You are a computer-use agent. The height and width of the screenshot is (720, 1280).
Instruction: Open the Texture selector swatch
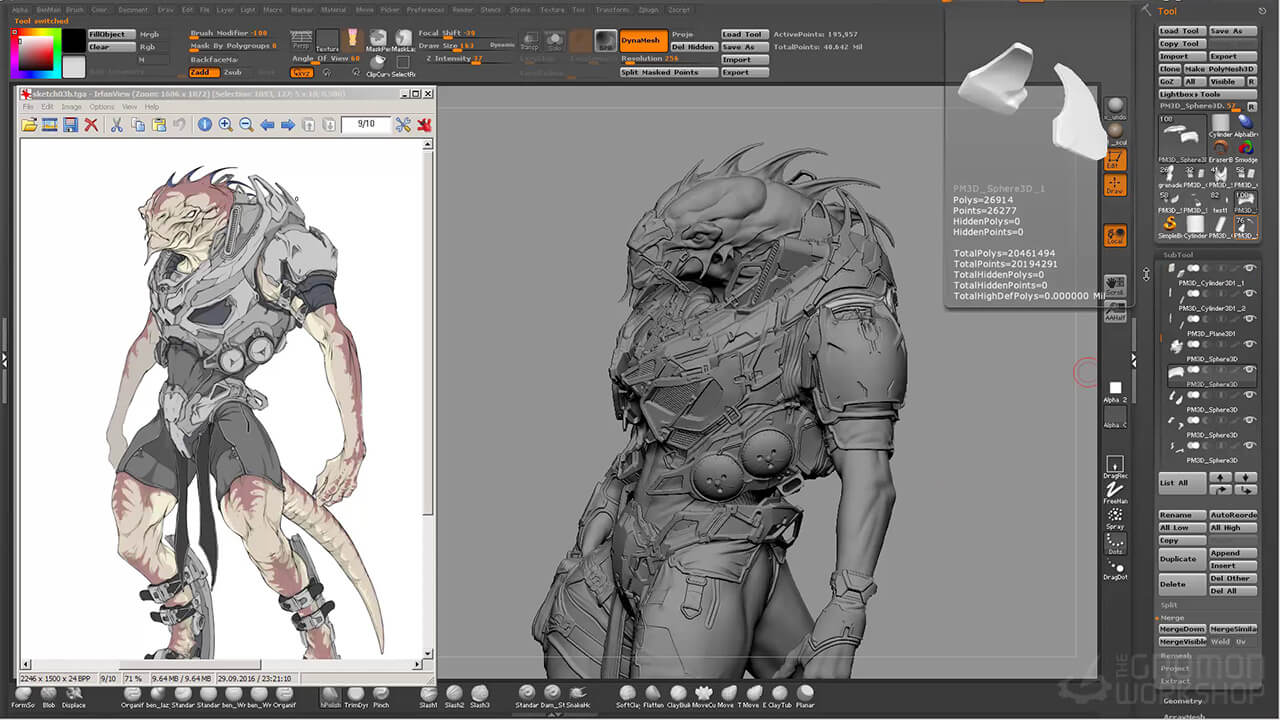click(x=327, y=40)
